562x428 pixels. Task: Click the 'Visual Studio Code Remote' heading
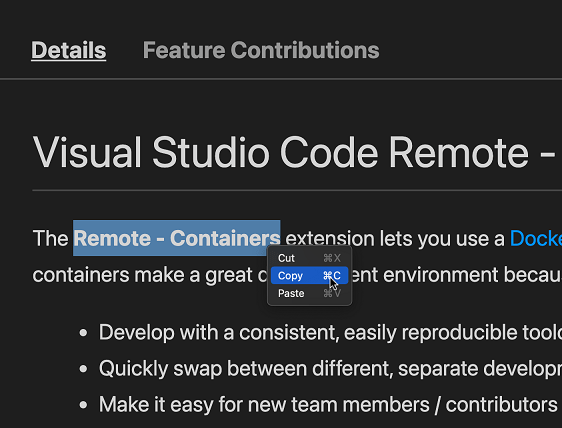[294, 152]
